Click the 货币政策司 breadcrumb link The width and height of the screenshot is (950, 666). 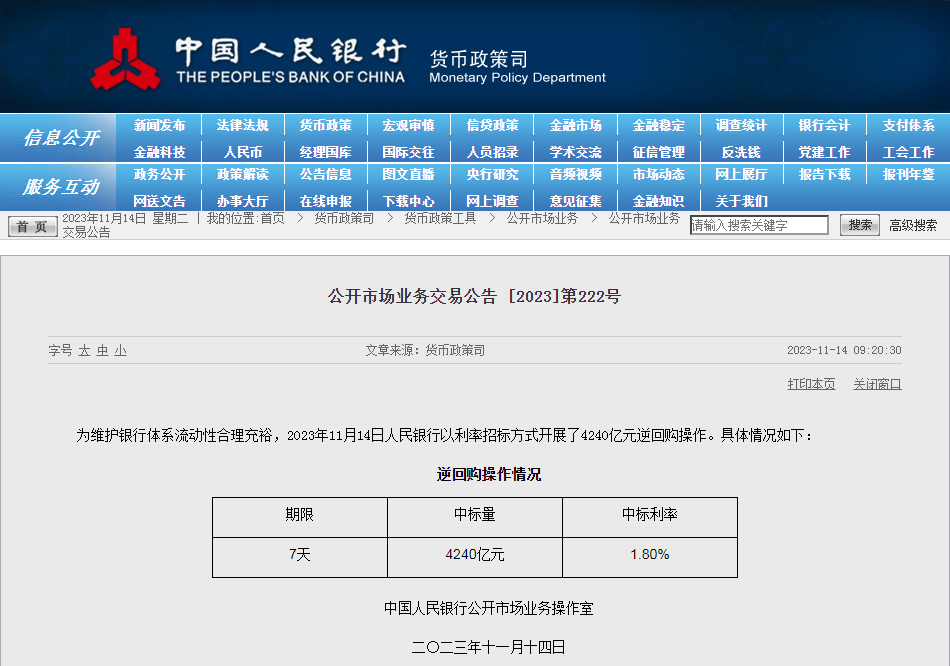pyautogui.click(x=344, y=218)
